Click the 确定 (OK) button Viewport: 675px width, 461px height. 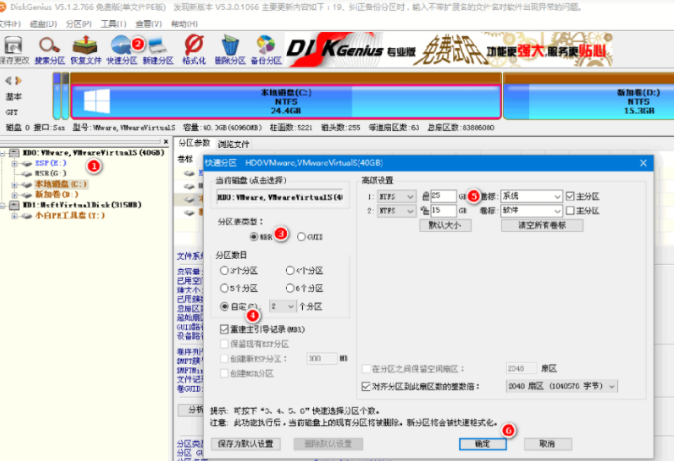point(483,443)
